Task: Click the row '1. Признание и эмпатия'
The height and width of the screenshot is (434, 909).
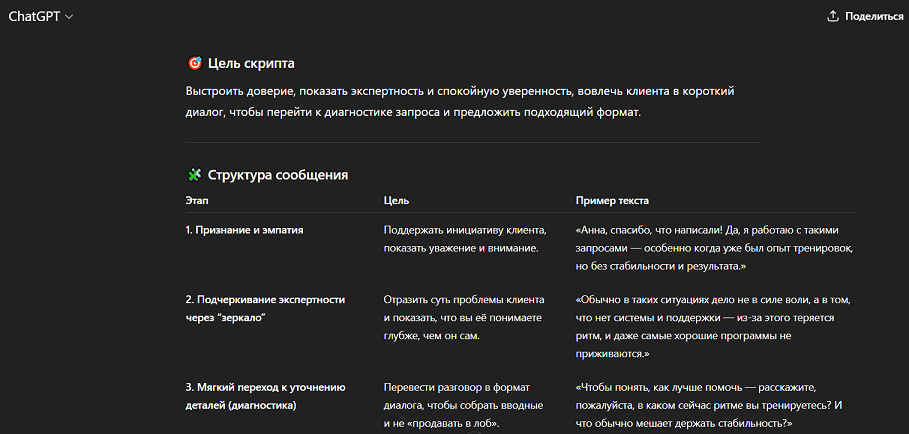Action: click(x=244, y=229)
